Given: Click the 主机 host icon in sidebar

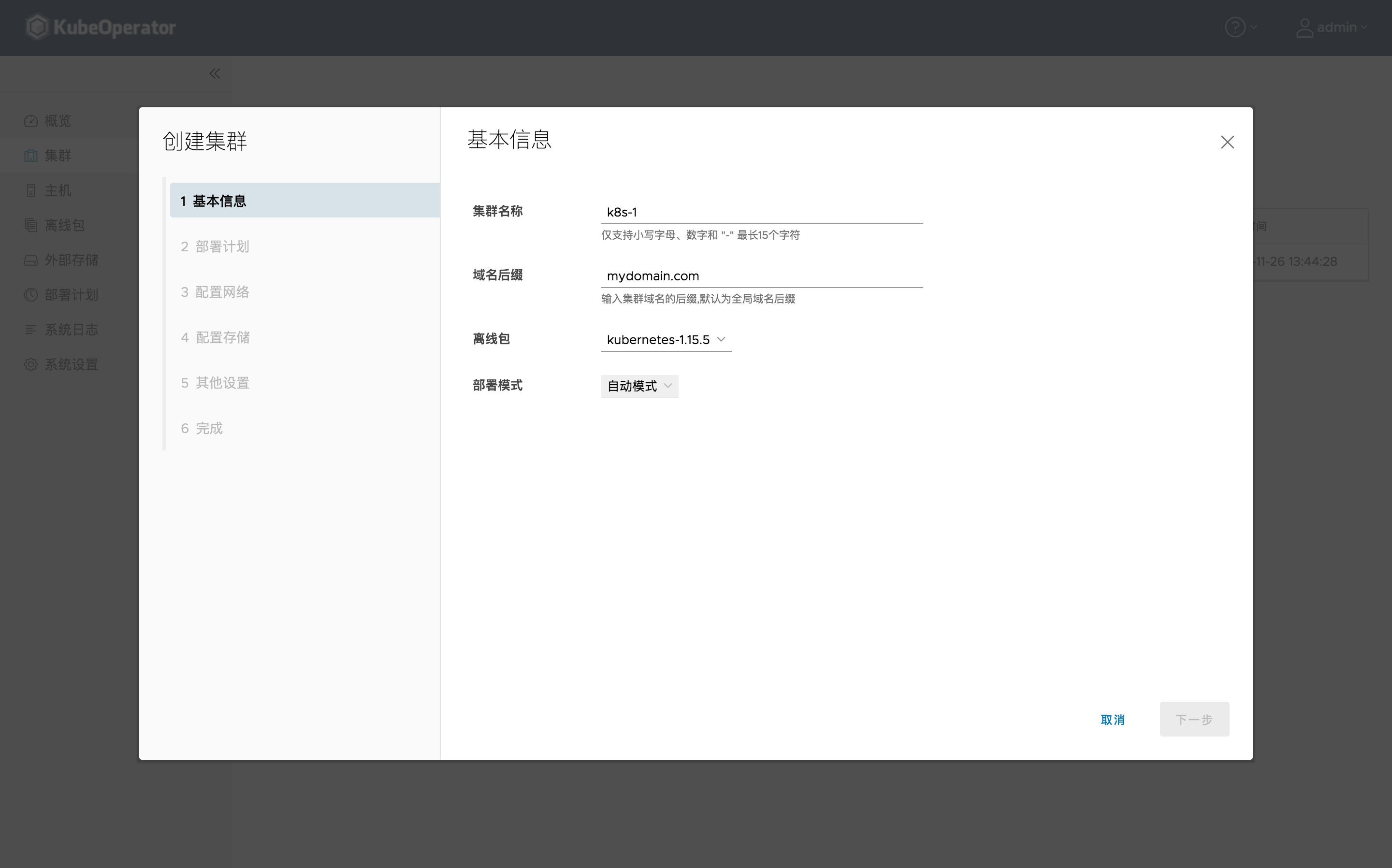Looking at the screenshot, I should [x=31, y=190].
